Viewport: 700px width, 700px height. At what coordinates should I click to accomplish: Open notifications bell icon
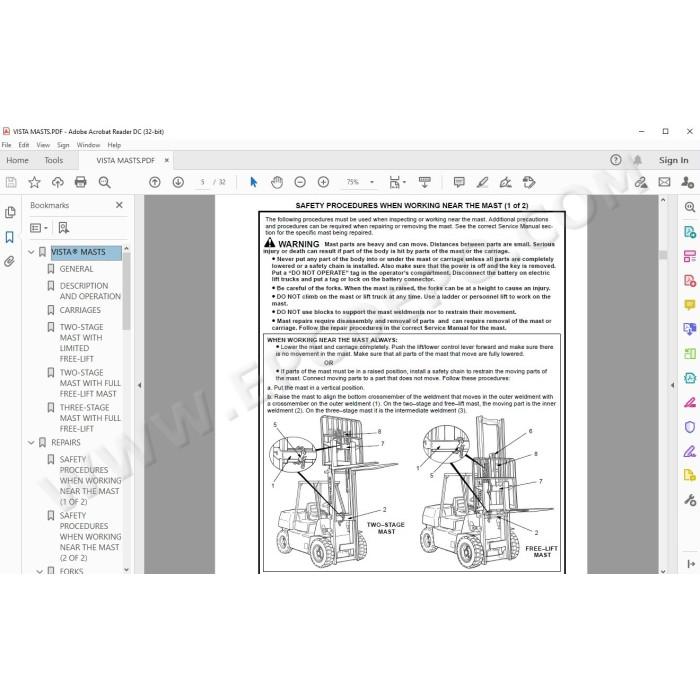(x=638, y=160)
